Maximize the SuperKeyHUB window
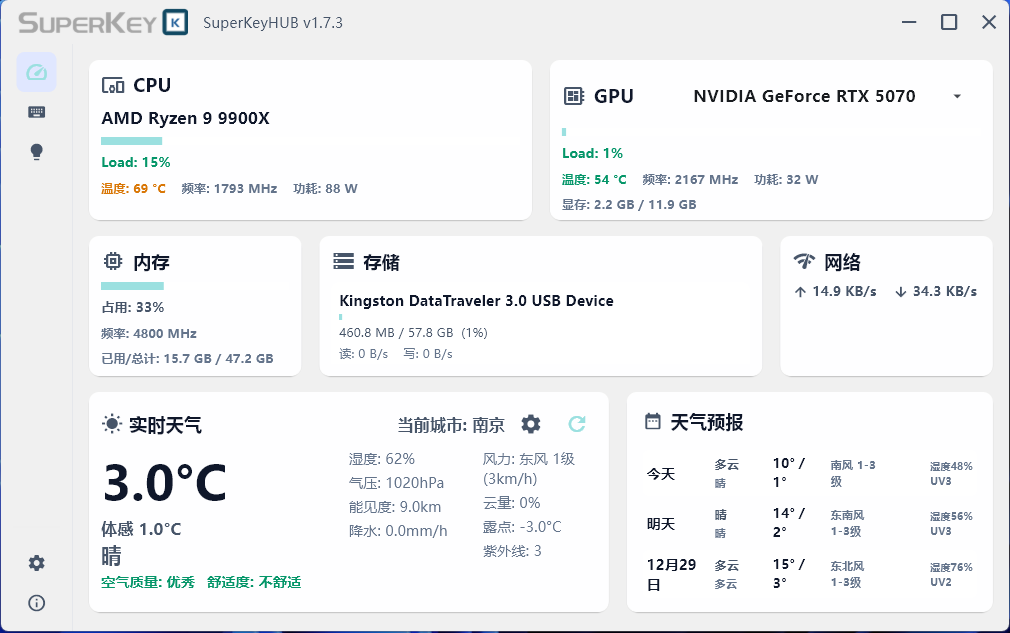Screen dimensions: 1010x633 pyautogui.click(x=949, y=22)
